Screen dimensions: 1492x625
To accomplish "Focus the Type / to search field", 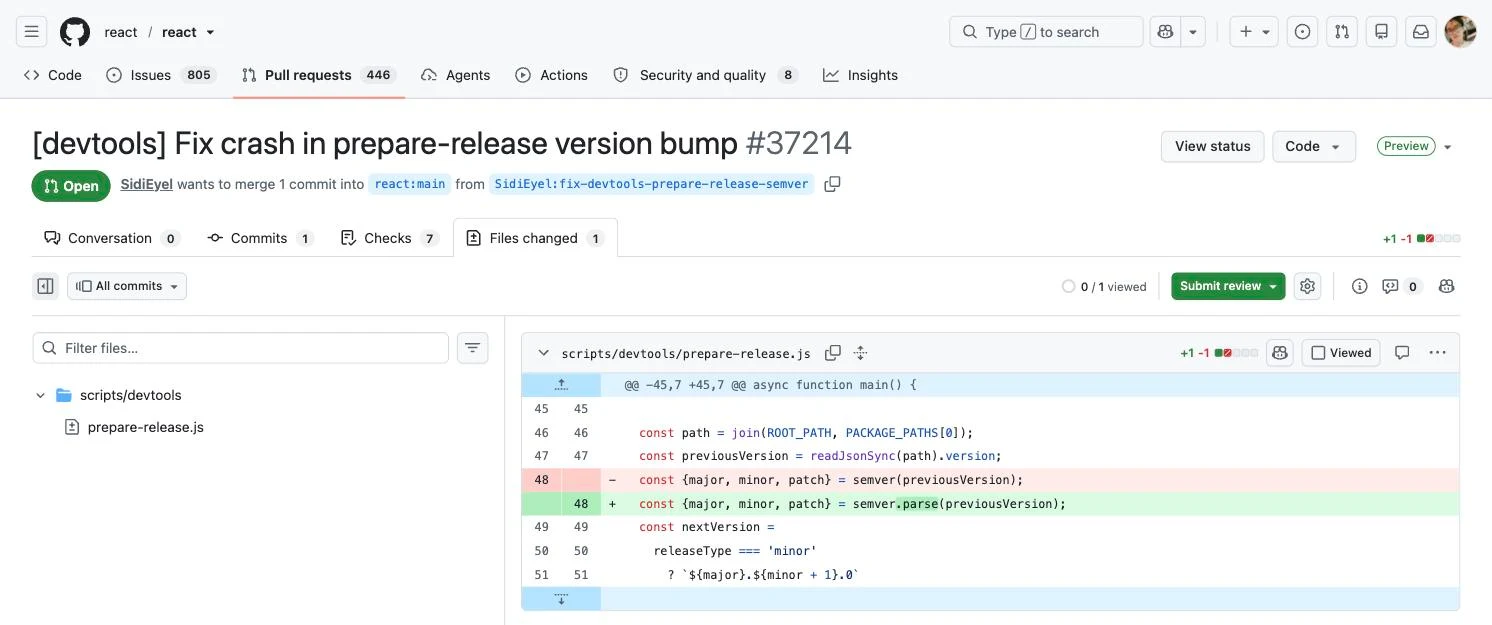I will 1046,32.
